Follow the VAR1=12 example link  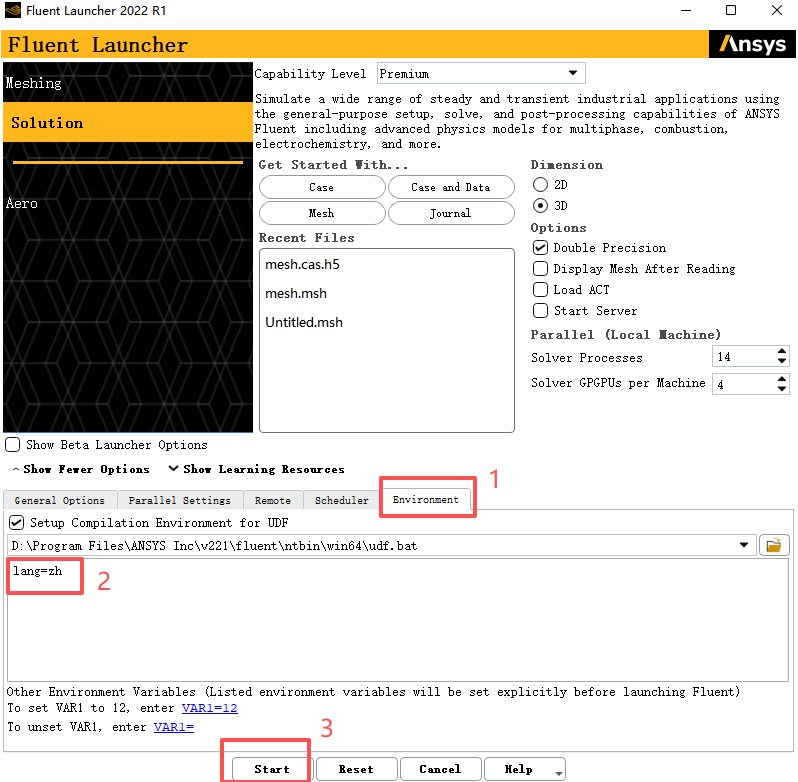[x=210, y=708]
